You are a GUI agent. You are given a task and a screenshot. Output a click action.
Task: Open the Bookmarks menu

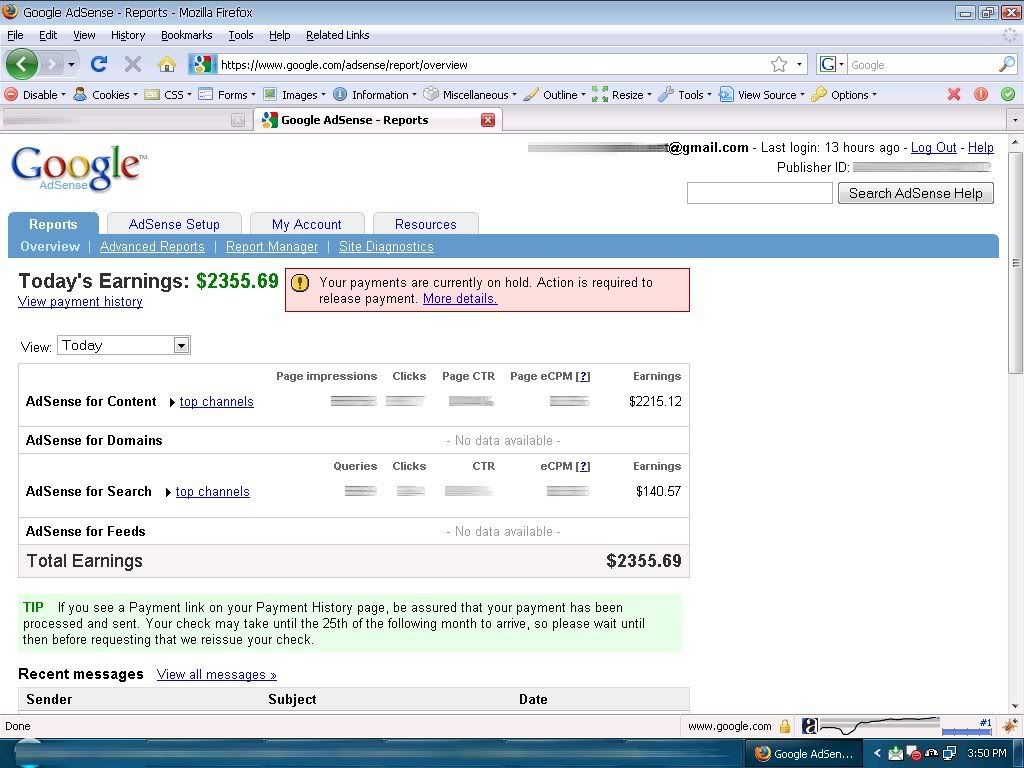point(187,35)
